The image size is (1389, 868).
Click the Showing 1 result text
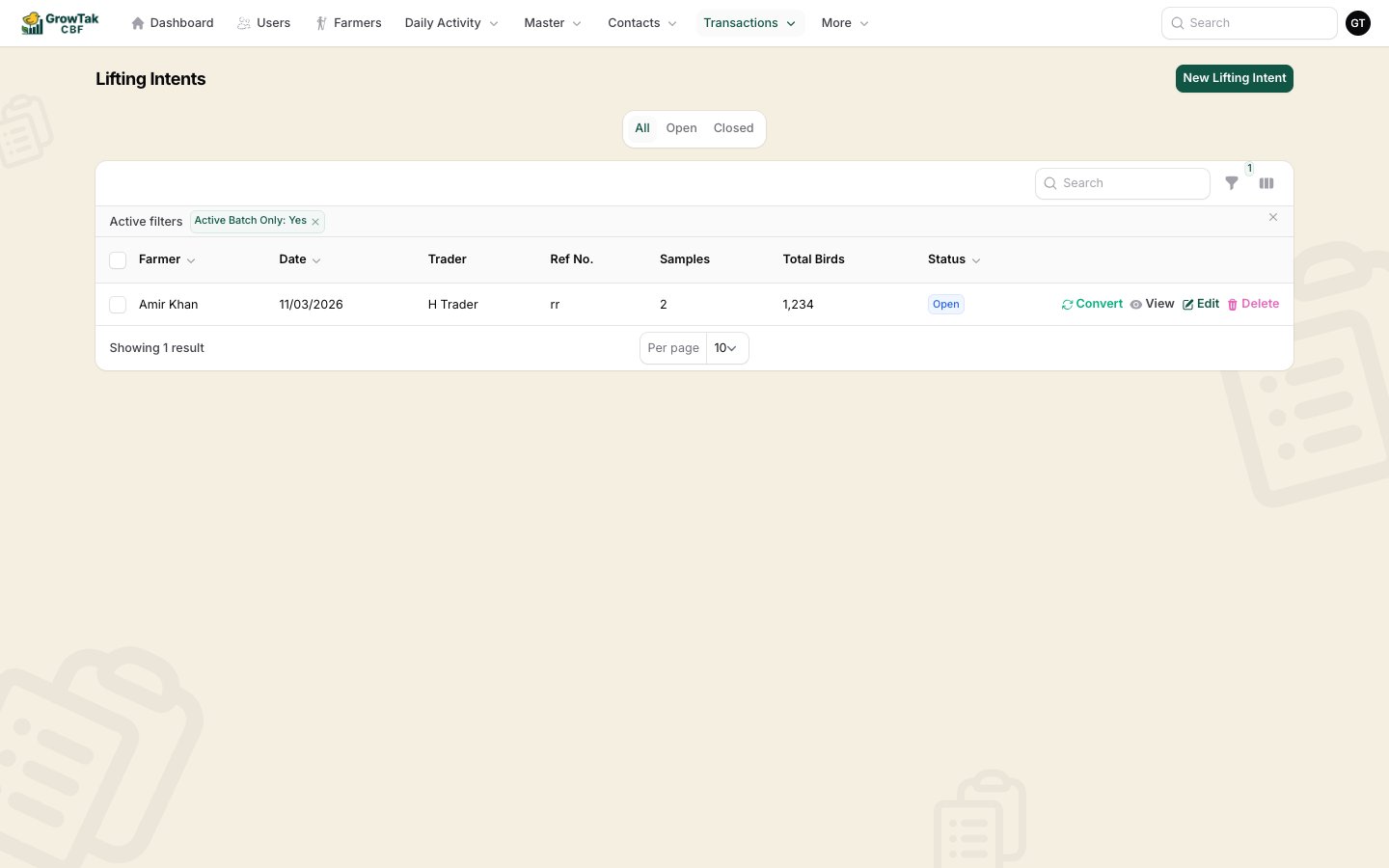[x=157, y=348]
